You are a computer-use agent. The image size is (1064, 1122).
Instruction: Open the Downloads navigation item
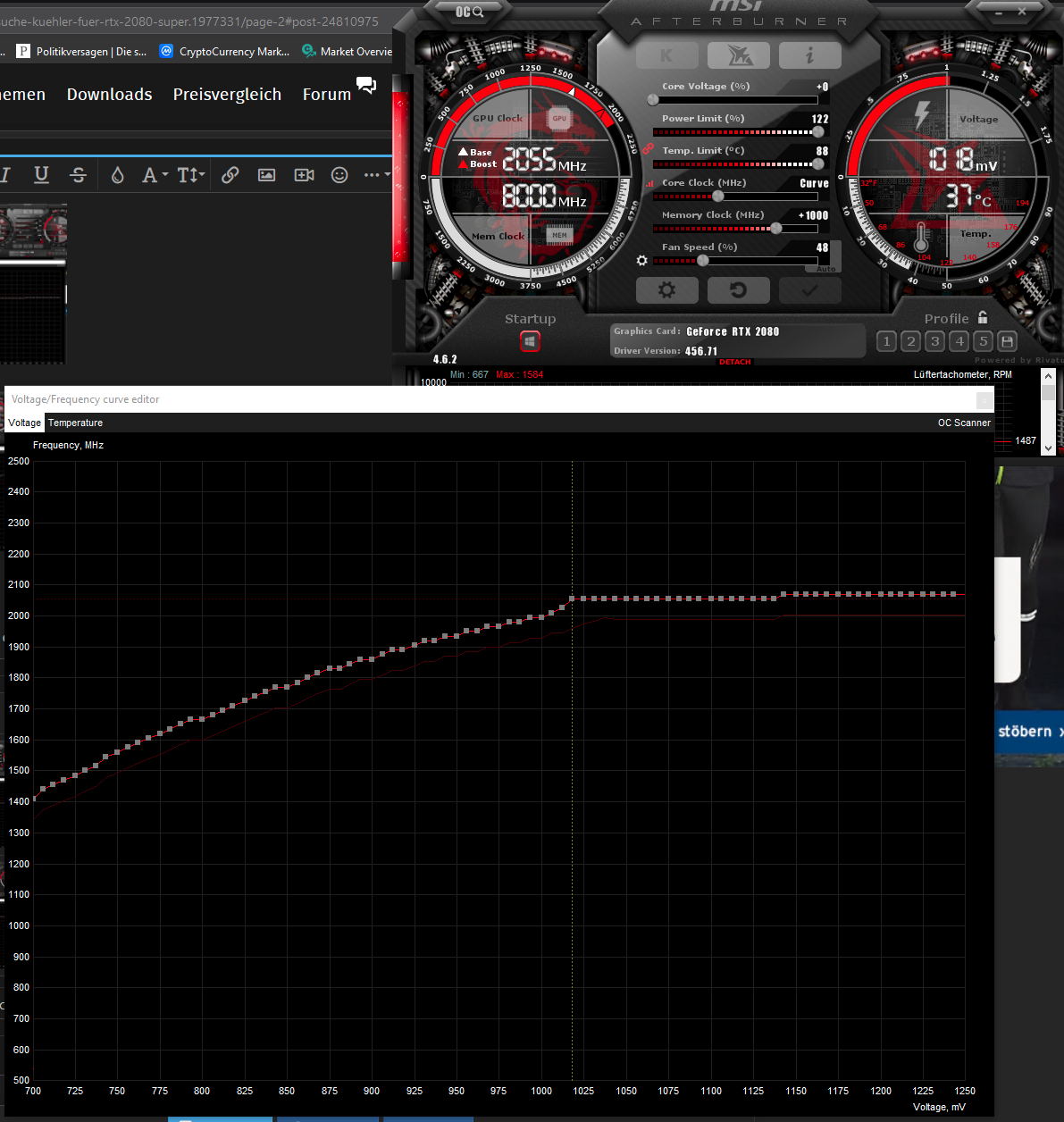tap(109, 95)
